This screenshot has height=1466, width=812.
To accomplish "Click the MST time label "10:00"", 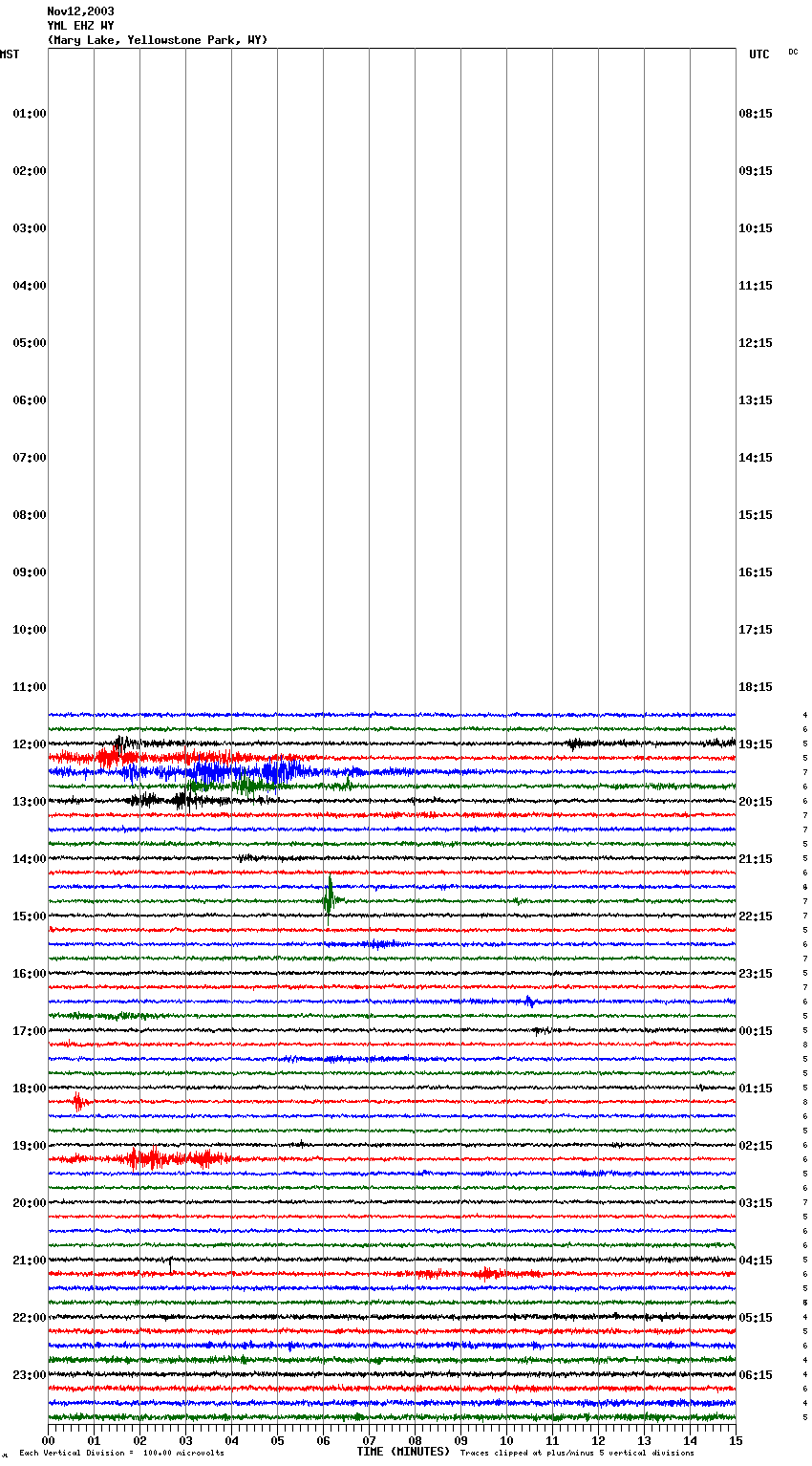I will click(x=30, y=630).
